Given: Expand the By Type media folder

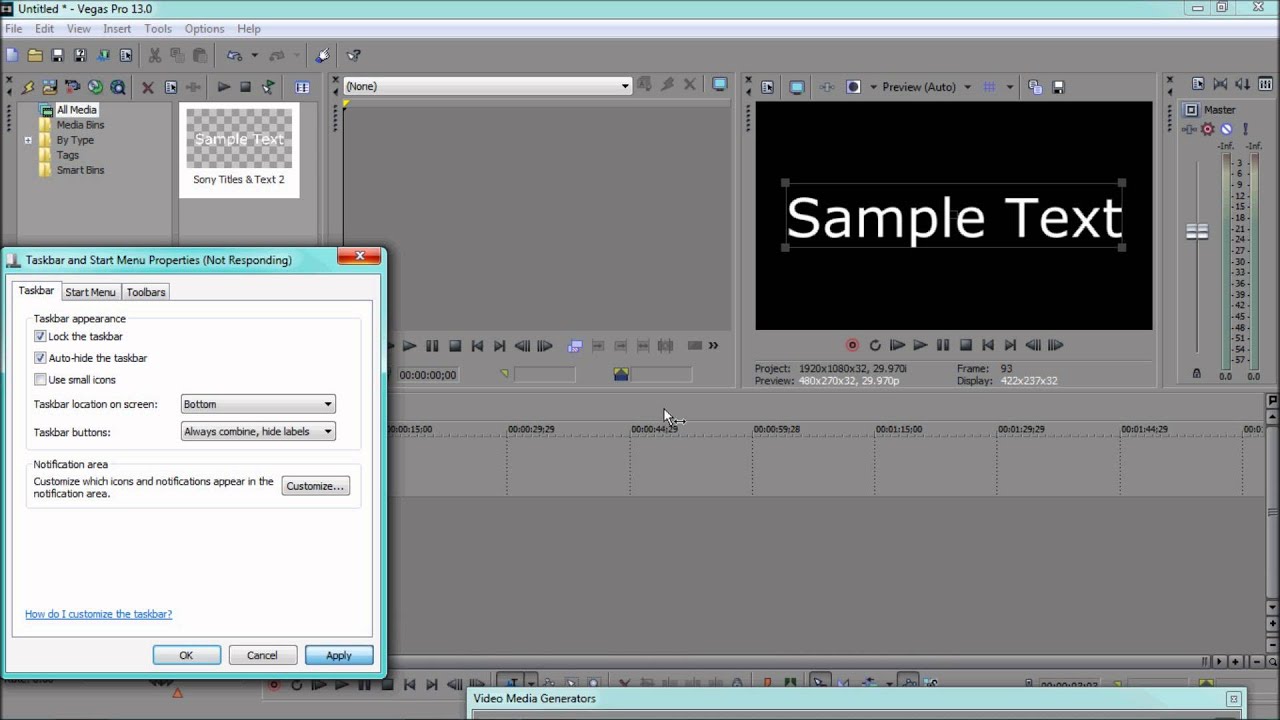Looking at the screenshot, I should [28, 141].
